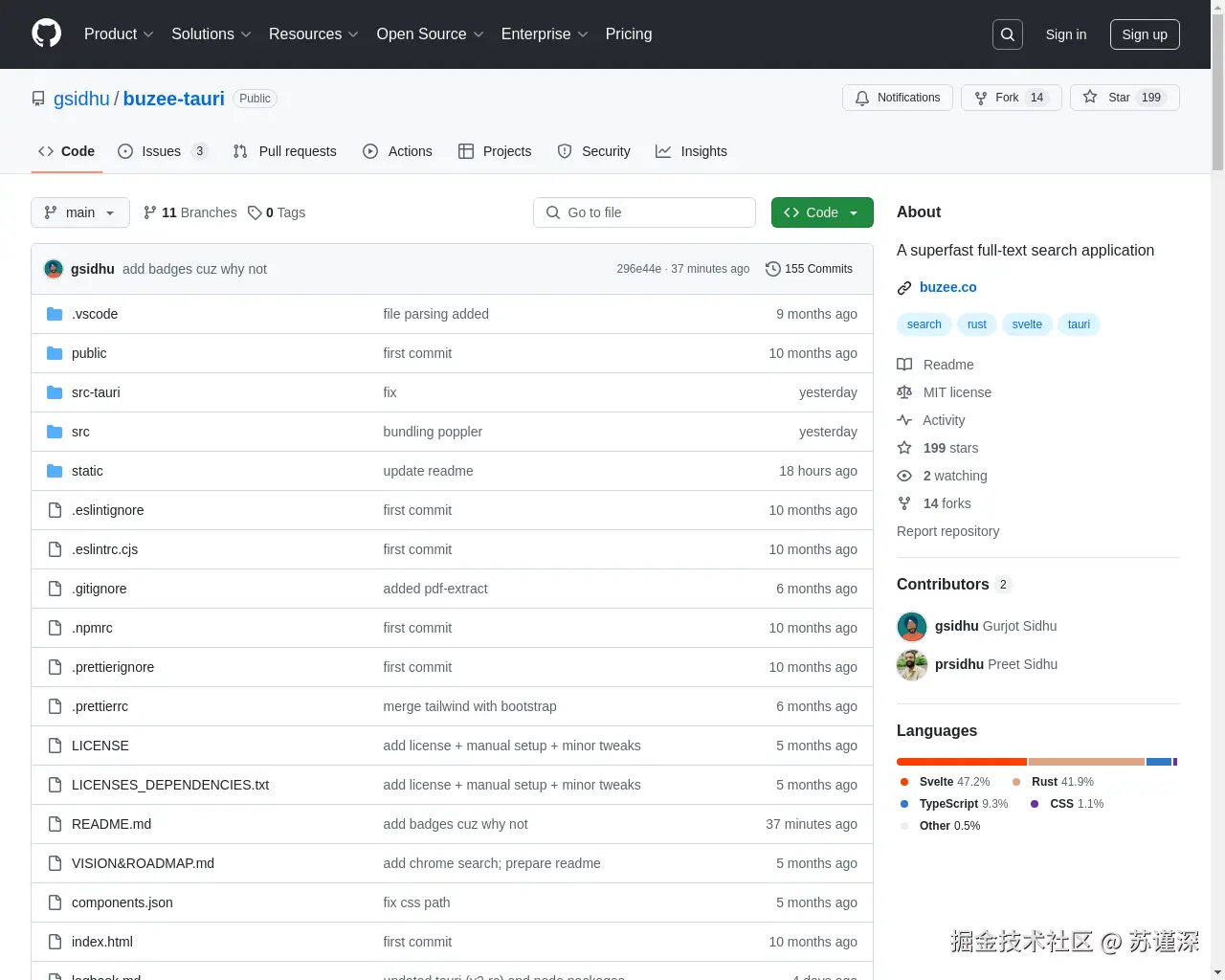Viewport: 1225px width, 980px height.
Task: Click the Sign in link
Action: pyautogui.click(x=1066, y=34)
